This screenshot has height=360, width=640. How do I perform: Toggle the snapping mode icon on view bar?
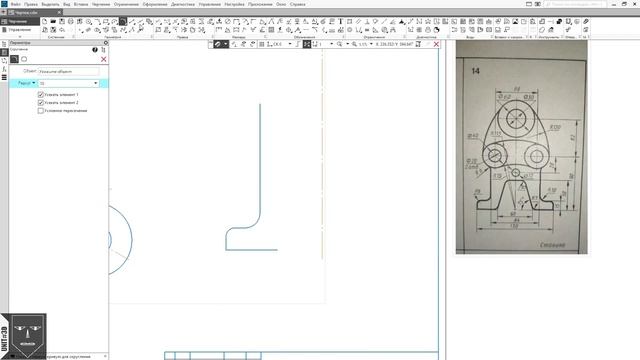pos(307,44)
